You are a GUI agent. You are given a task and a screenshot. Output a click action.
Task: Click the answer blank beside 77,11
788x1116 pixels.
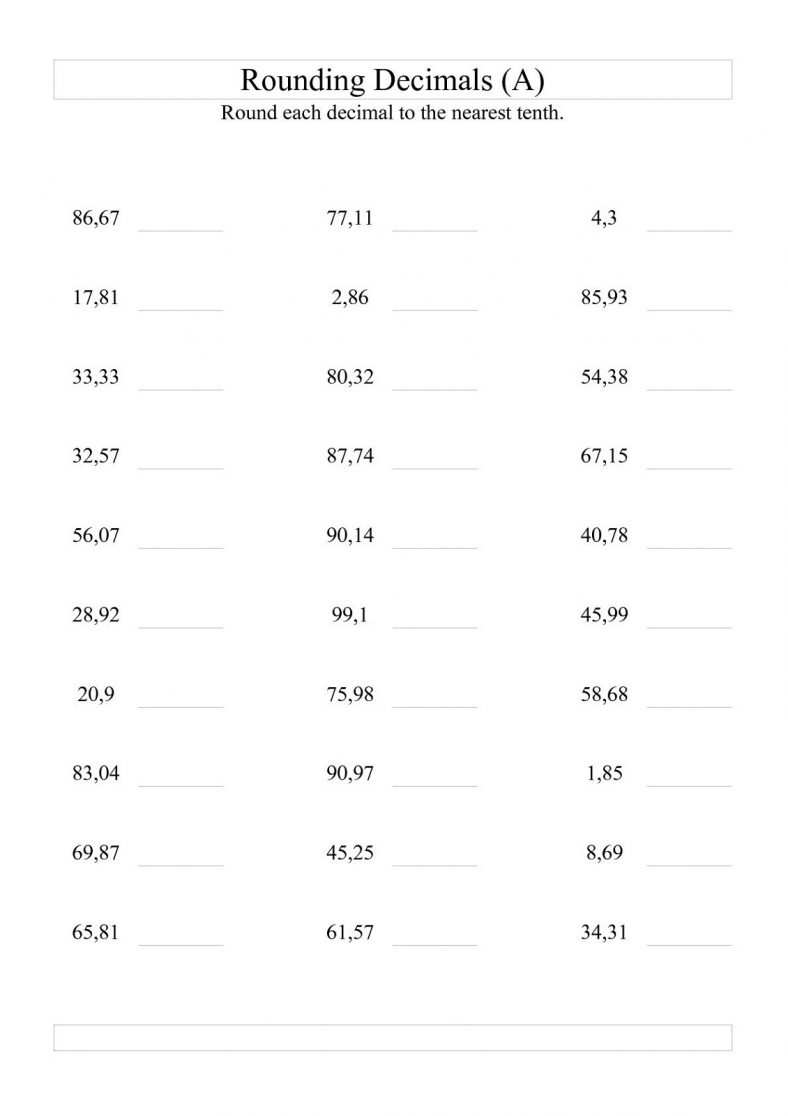click(x=435, y=230)
